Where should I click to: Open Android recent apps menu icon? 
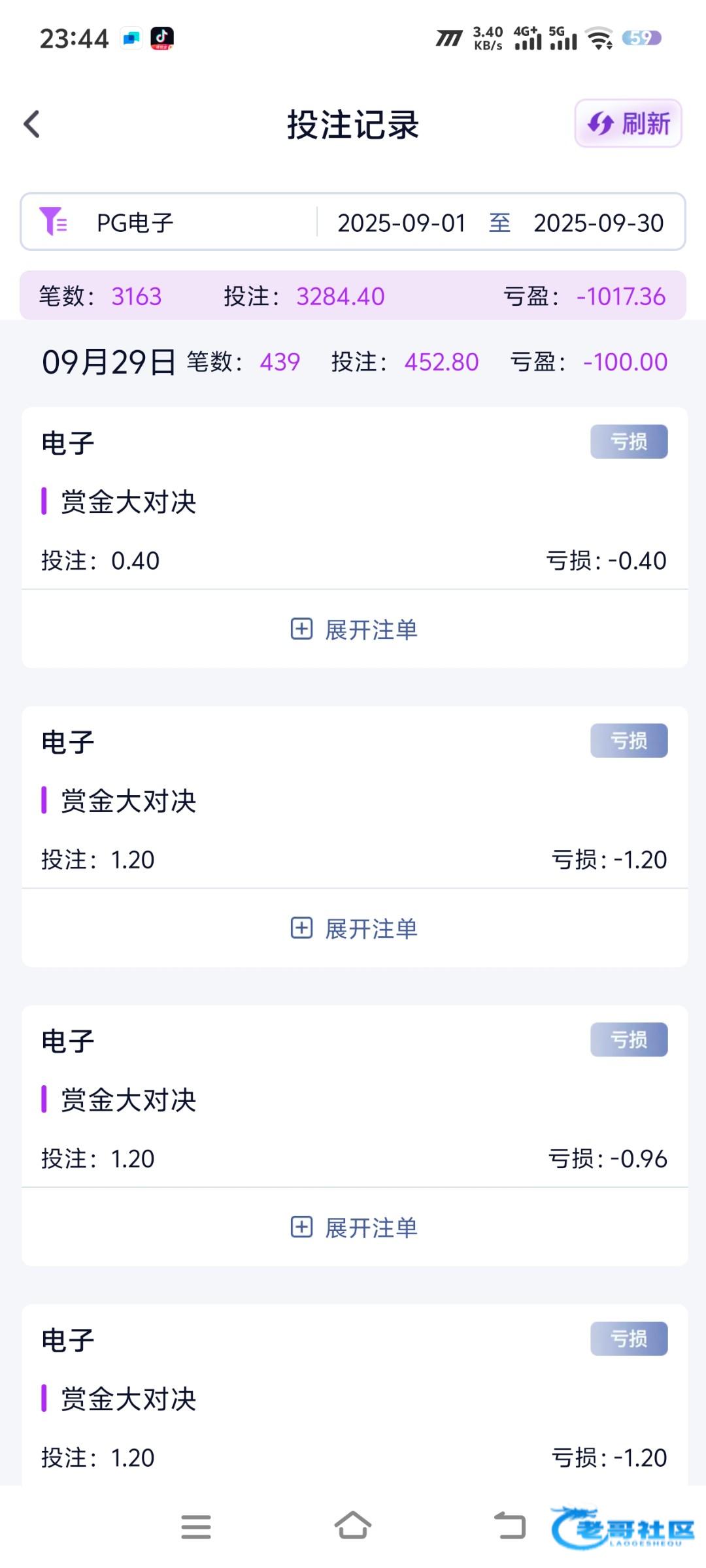tap(196, 1526)
